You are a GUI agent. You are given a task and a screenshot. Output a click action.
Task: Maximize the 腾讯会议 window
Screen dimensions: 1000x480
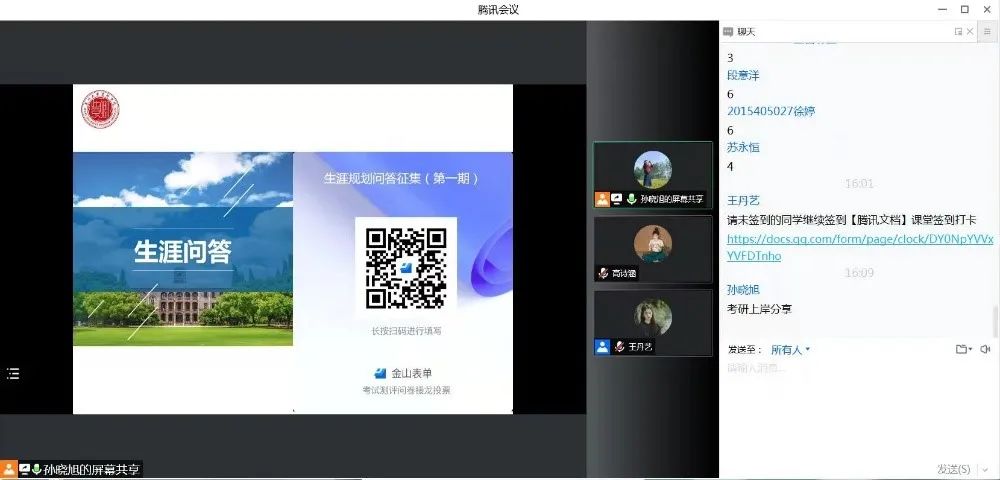click(964, 10)
